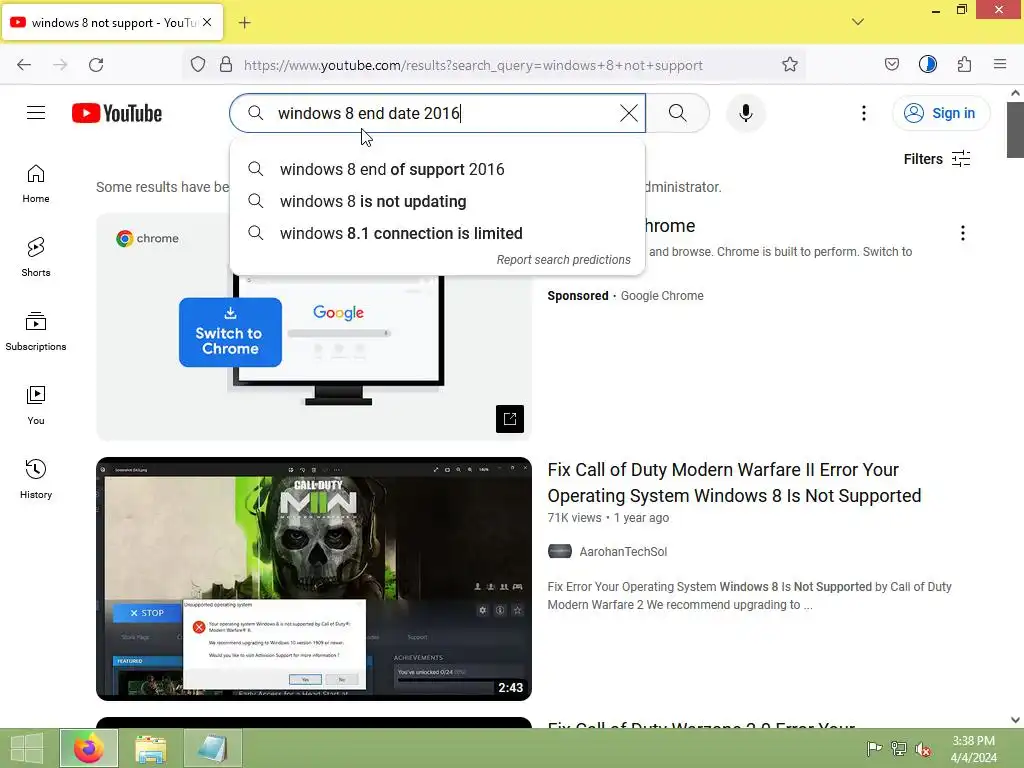The width and height of the screenshot is (1024, 768).
Task: Open History in the sidebar
Action: [x=36, y=479]
